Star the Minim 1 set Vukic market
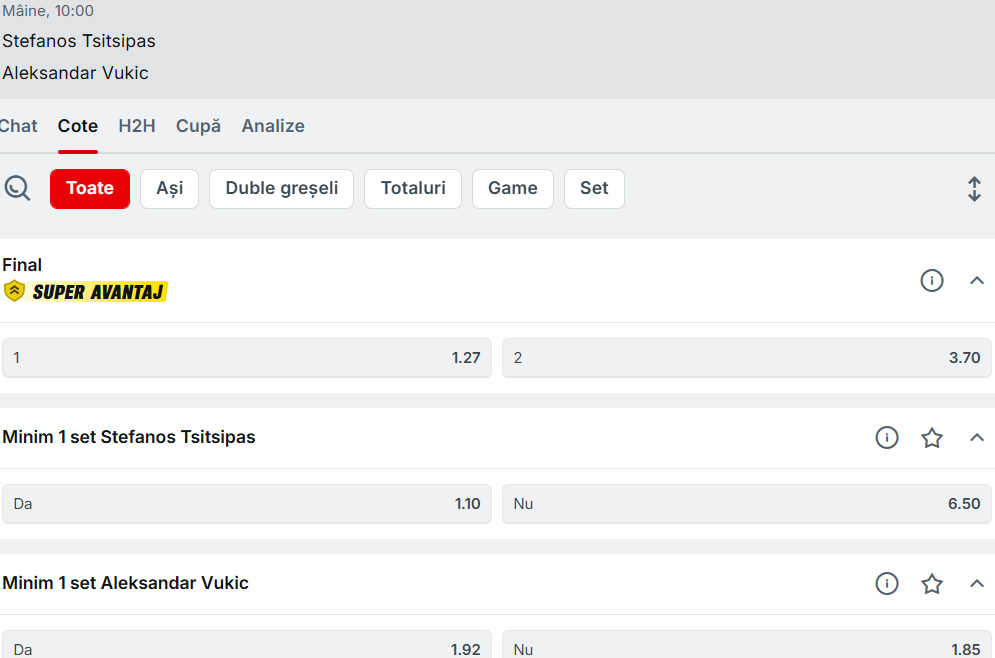 pos(931,584)
